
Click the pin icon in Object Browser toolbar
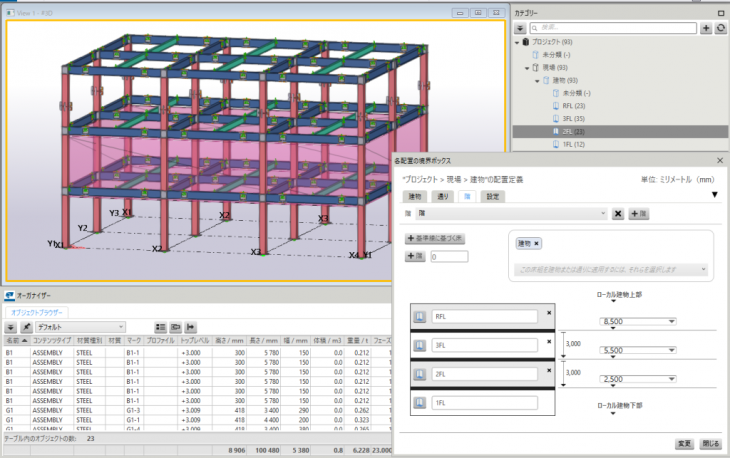25,327
